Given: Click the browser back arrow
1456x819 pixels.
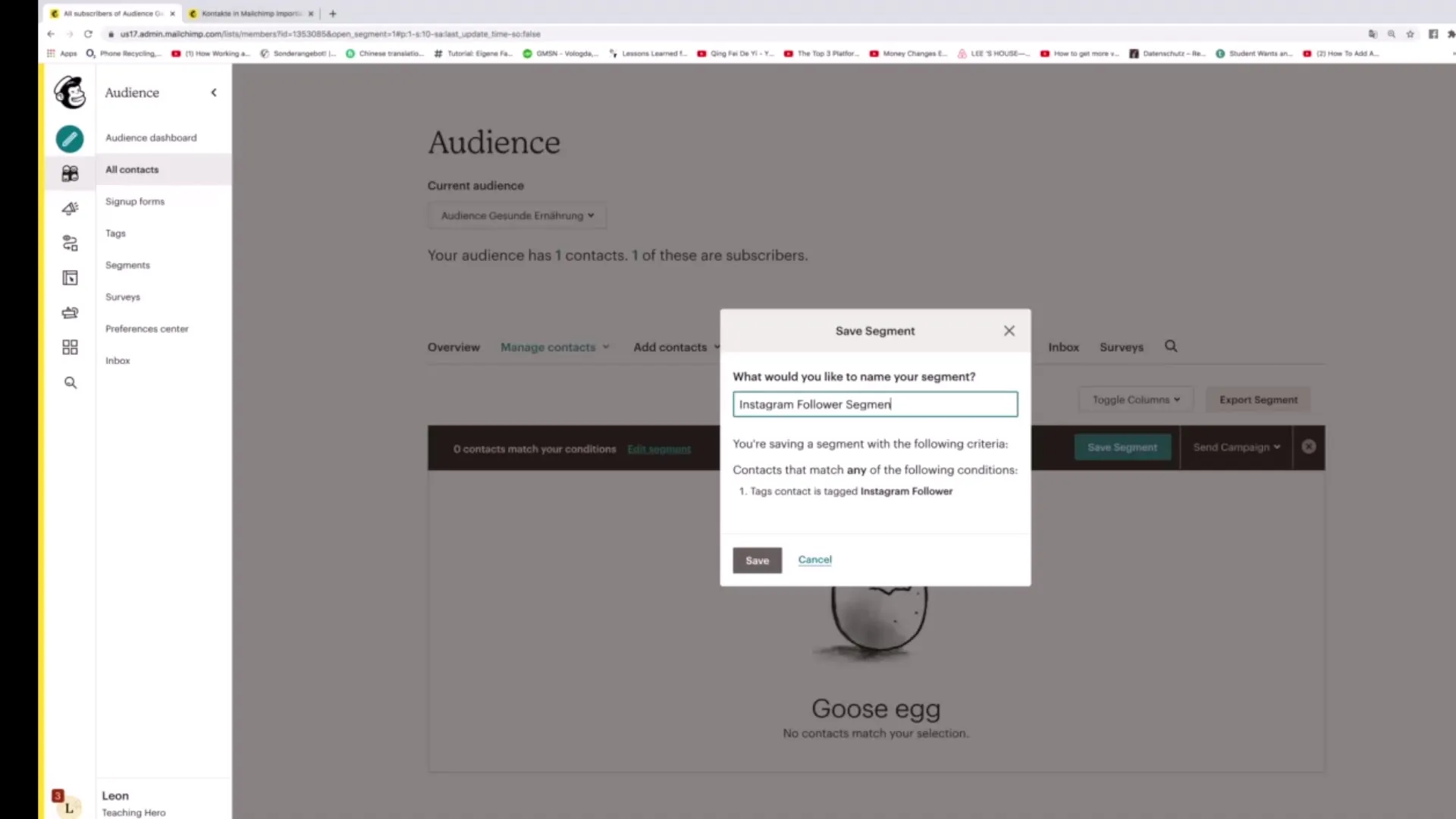Looking at the screenshot, I should click(51, 34).
